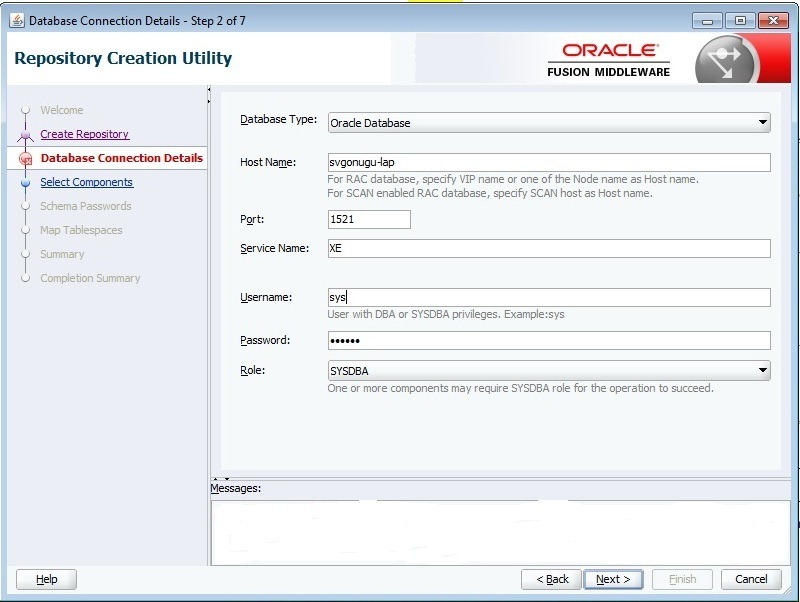Click into the Port field
This screenshot has width=800, height=602.
click(x=368, y=219)
